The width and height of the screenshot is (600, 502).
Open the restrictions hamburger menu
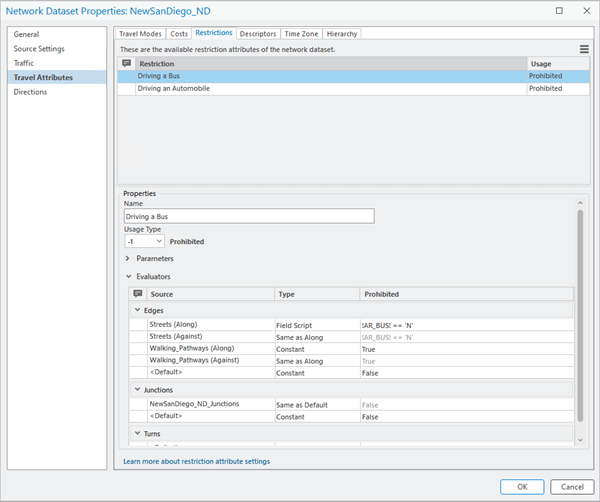[x=584, y=49]
